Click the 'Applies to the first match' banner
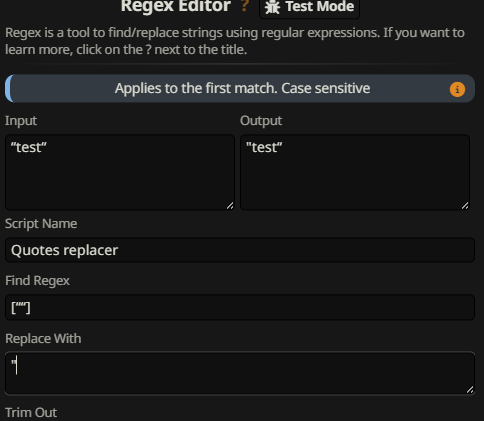 (x=240, y=88)
